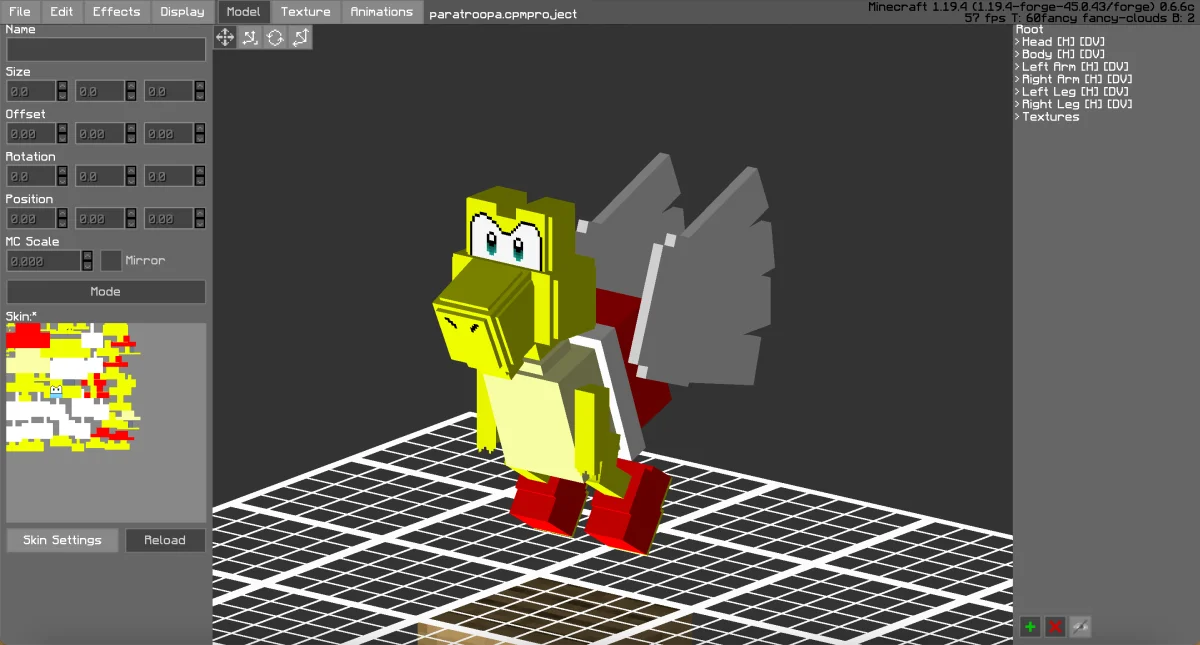Decrease Position Z with down arrow
The width and height of the screenshot is (1200, 645).
tap(200, 224)
